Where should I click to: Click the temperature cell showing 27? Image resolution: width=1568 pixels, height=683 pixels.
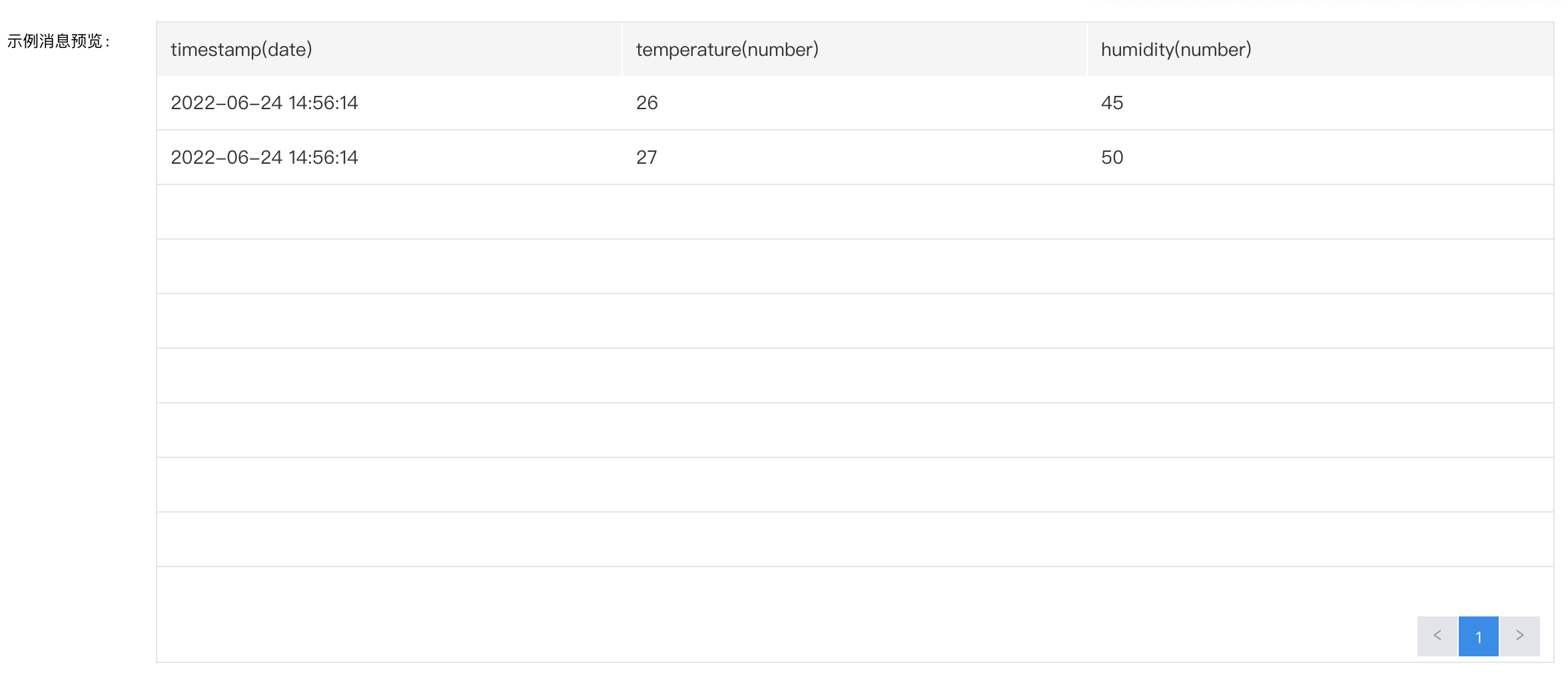pos(855,157)
